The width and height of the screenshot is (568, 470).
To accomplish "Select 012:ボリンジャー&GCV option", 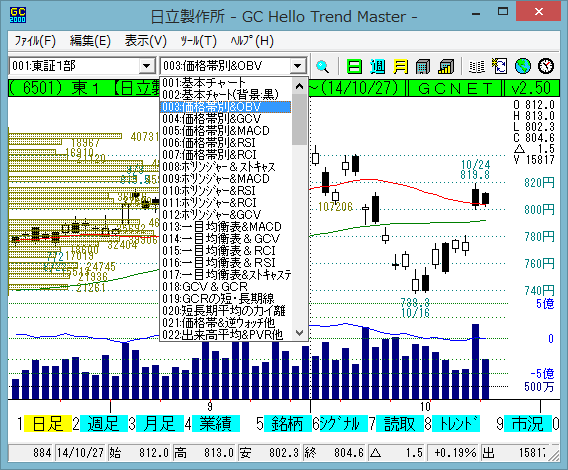I will coord(225,215).
